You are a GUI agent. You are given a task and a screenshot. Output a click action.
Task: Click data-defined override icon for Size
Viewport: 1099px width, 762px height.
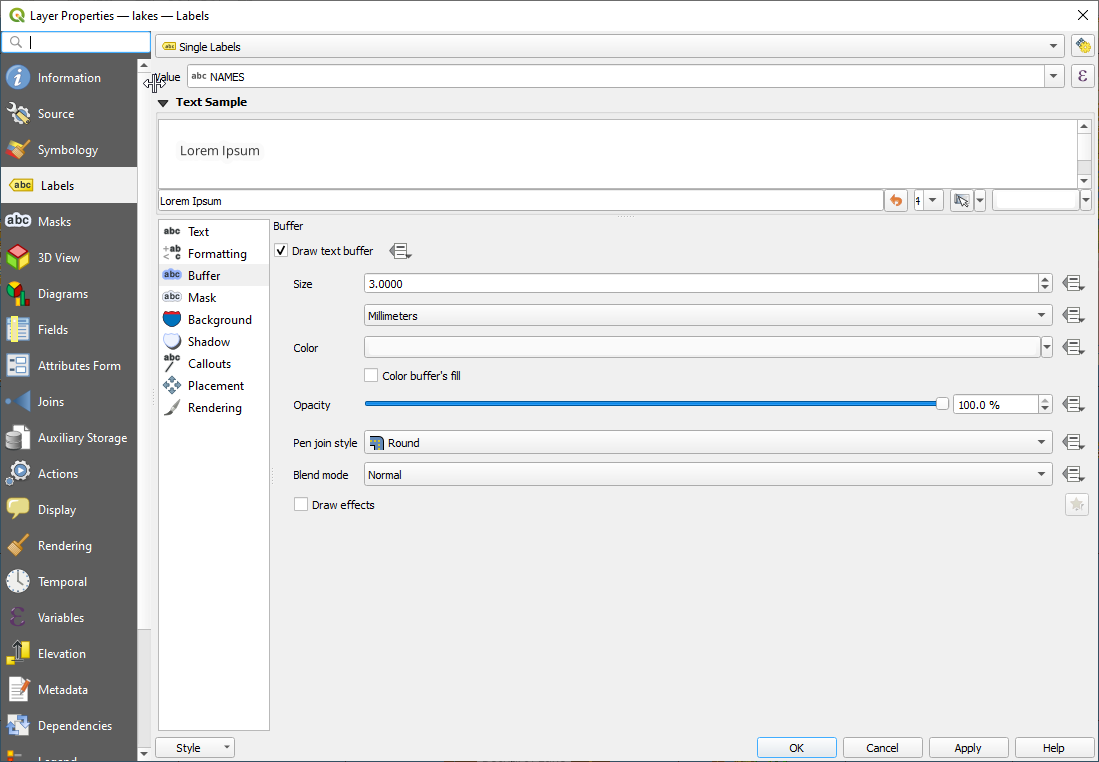[1074, 284]
